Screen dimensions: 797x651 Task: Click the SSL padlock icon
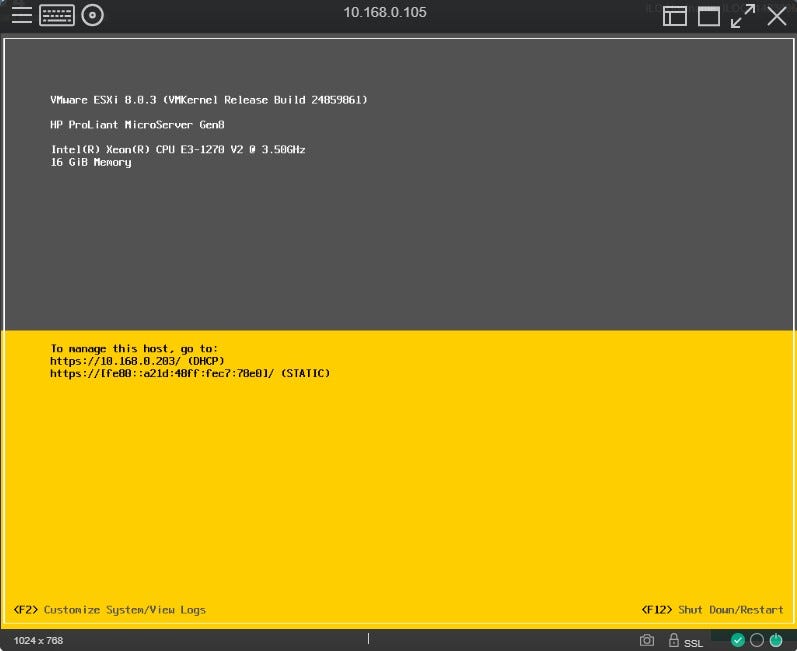pos(673,639)
